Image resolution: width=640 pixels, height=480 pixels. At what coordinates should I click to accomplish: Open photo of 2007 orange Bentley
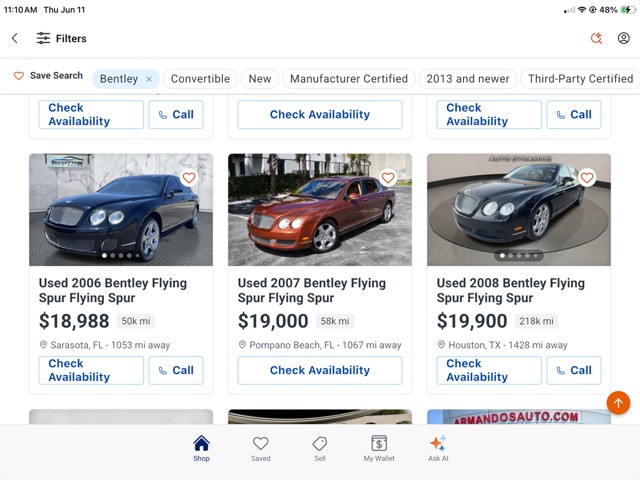(x=320, y=210)
